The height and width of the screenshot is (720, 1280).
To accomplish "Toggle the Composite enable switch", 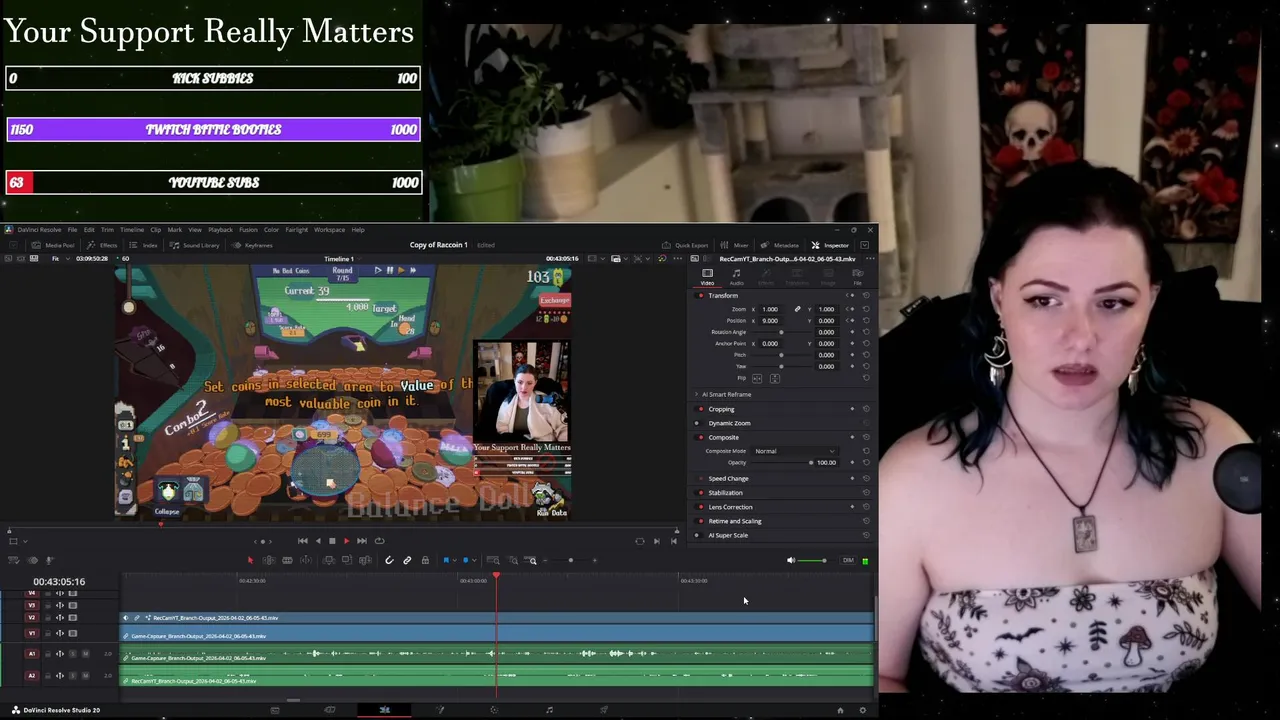I will pos(700,437).
